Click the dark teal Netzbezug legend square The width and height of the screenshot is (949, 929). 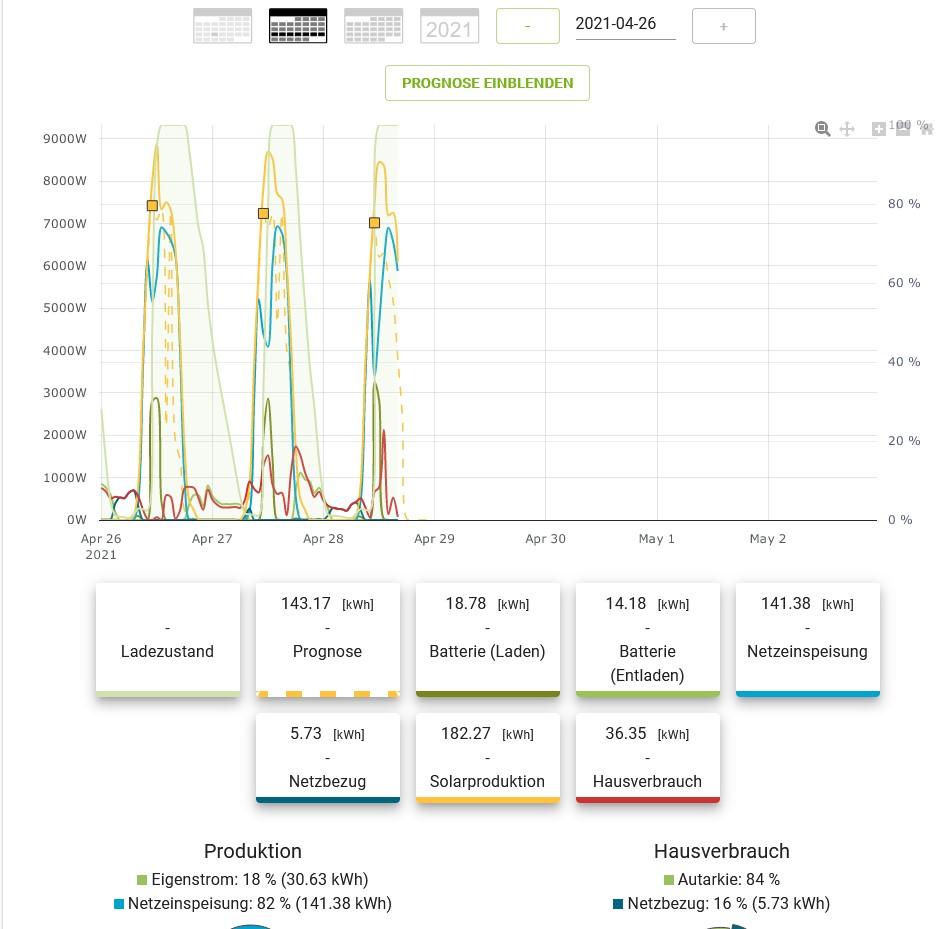coord(618,904)
